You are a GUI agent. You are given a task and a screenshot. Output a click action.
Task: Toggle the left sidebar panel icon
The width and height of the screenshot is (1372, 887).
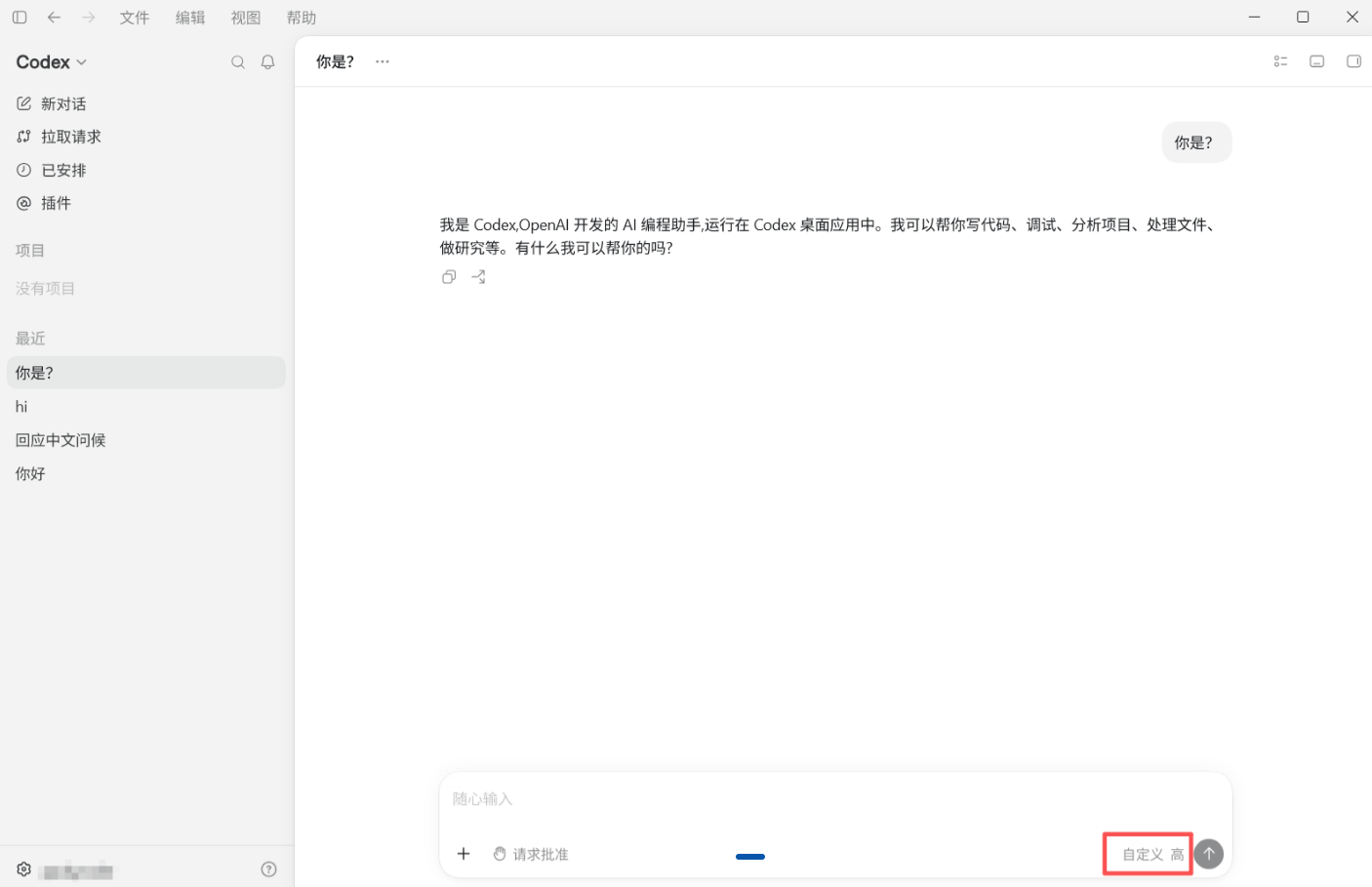point(20,18)
